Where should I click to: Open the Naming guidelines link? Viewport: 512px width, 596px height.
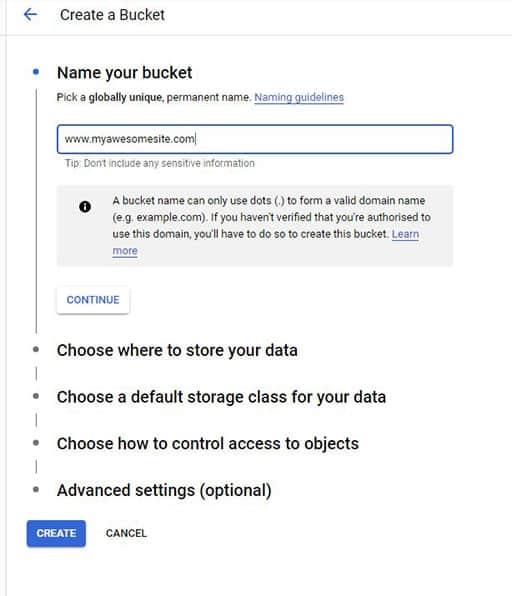click(x=299, y=97)
